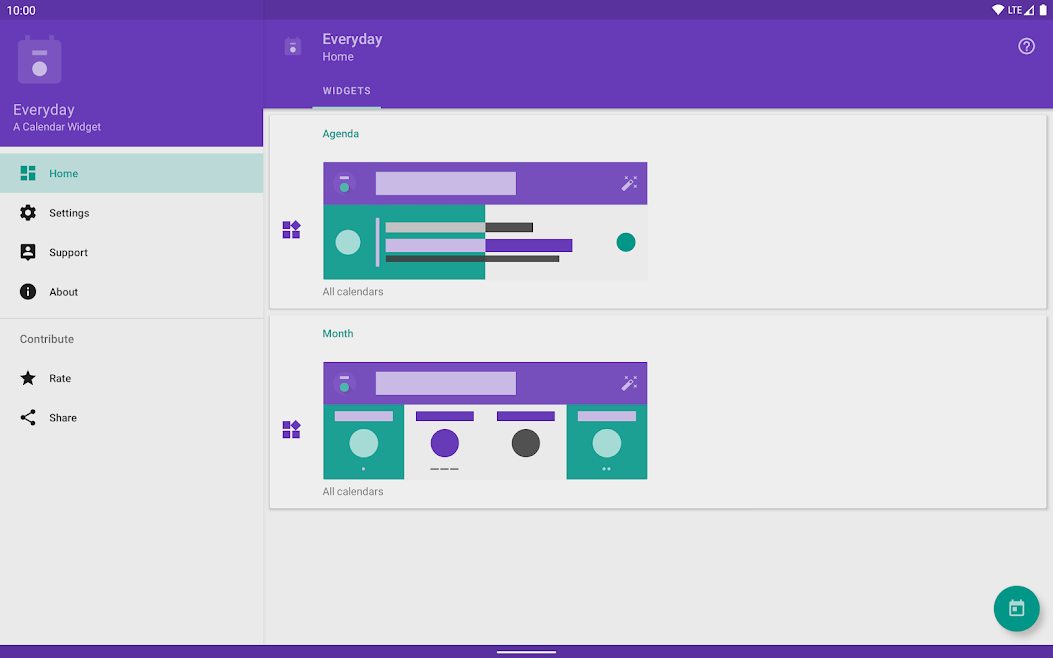Open the help question mark icon

1025,46
